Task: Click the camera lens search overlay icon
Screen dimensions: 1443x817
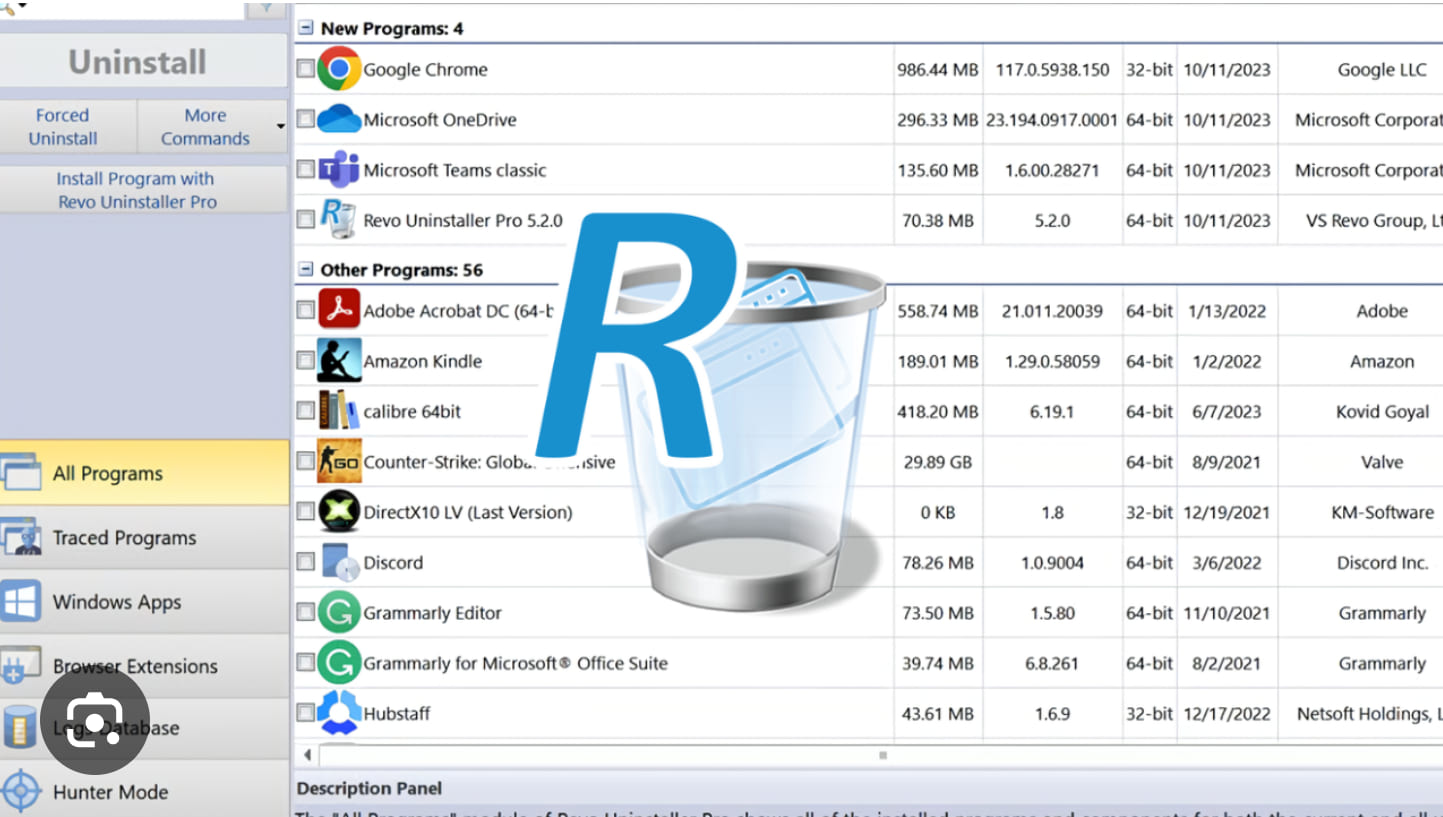Action: tap(95, 721)
